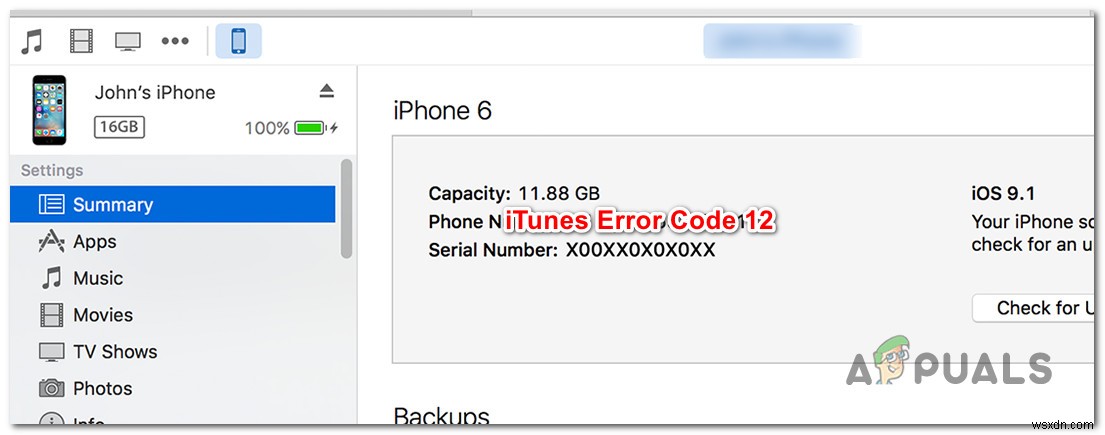Screen dimensions: 1105x435
Task: Click the blurred account name field
Action: click(782, 41)
